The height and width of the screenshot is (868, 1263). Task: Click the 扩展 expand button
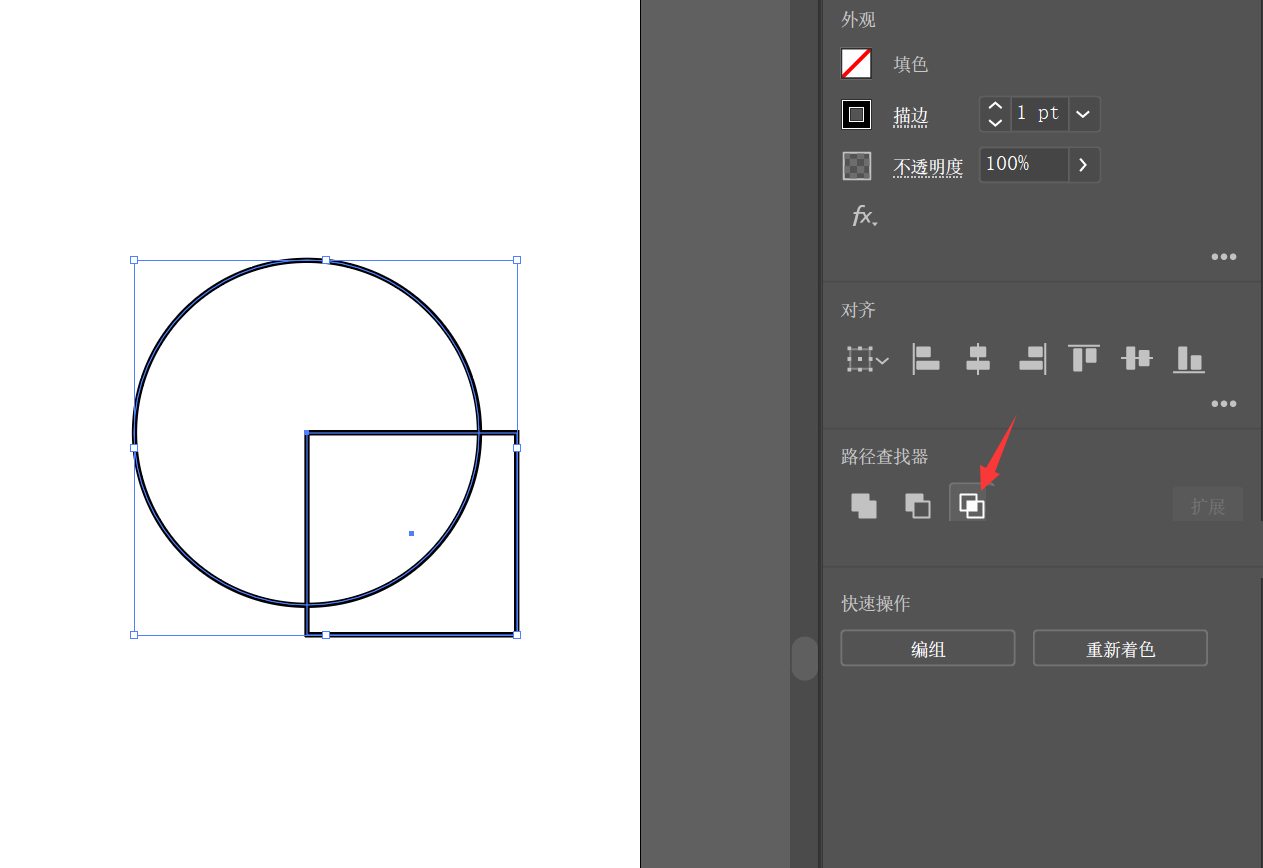[x=1208, y=506]
